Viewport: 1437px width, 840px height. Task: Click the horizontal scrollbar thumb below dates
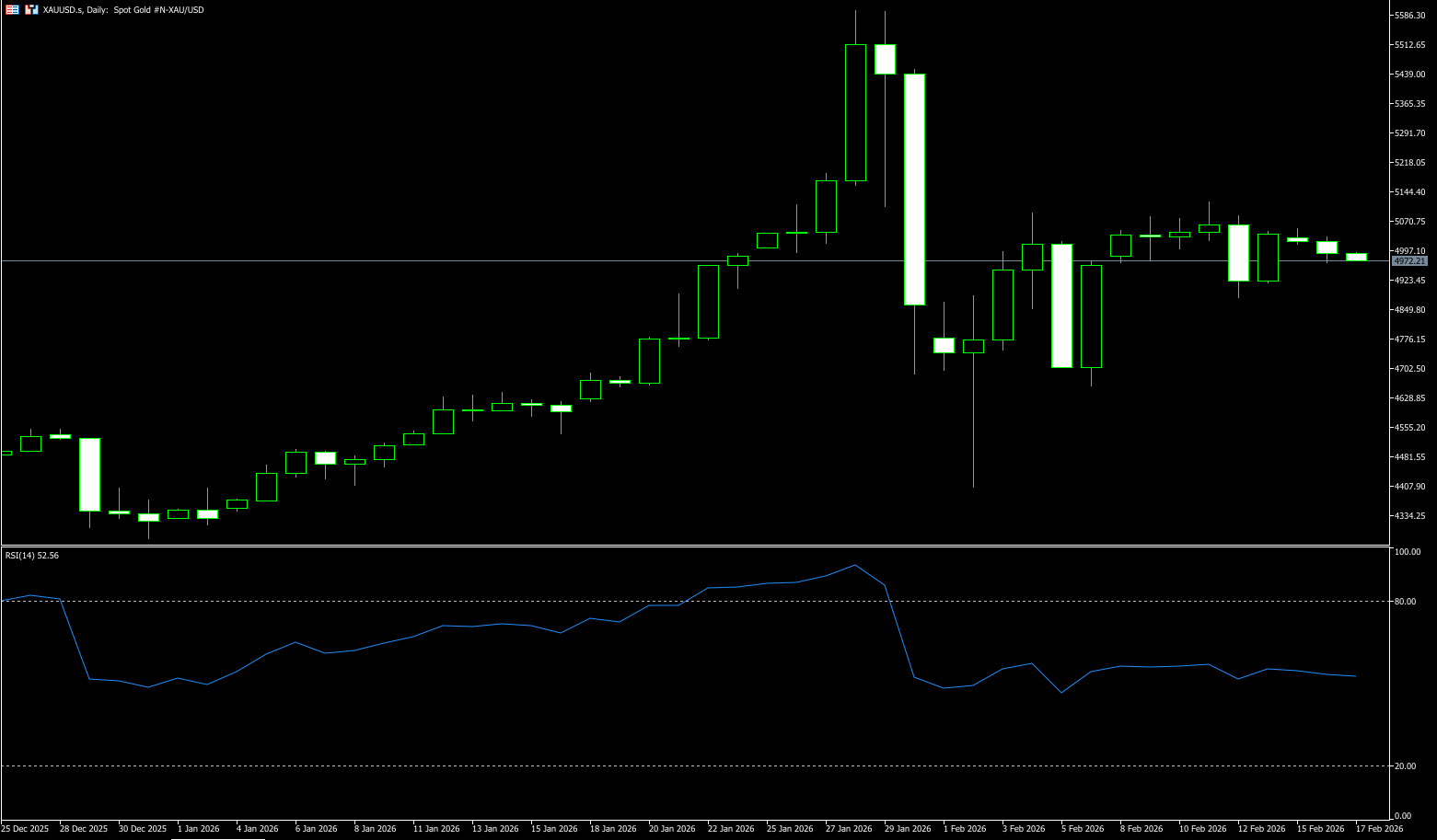217,838
